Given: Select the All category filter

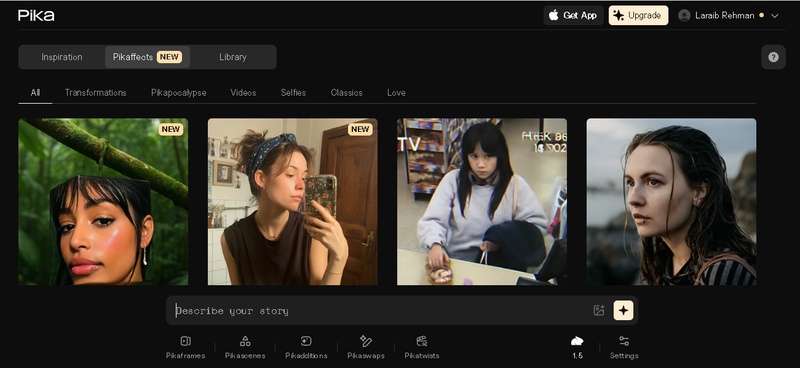Looking at the screenshot, I should (35, 92).
